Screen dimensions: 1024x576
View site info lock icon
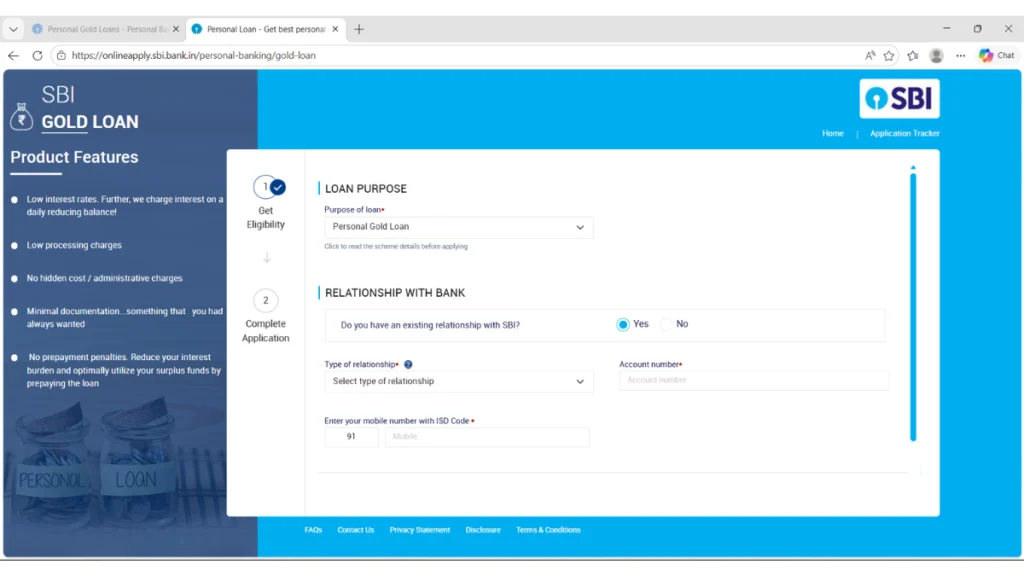click(x=61, y=56)
